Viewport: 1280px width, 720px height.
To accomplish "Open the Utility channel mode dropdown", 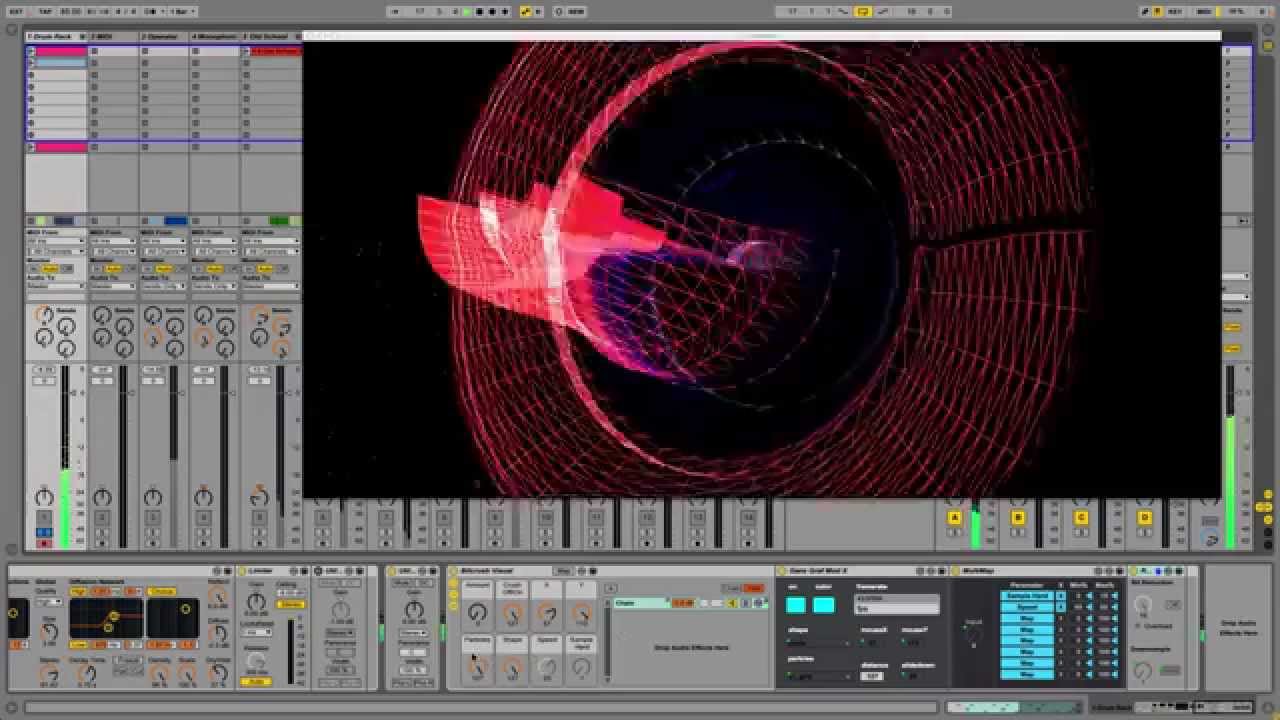I will coord(414,633).
